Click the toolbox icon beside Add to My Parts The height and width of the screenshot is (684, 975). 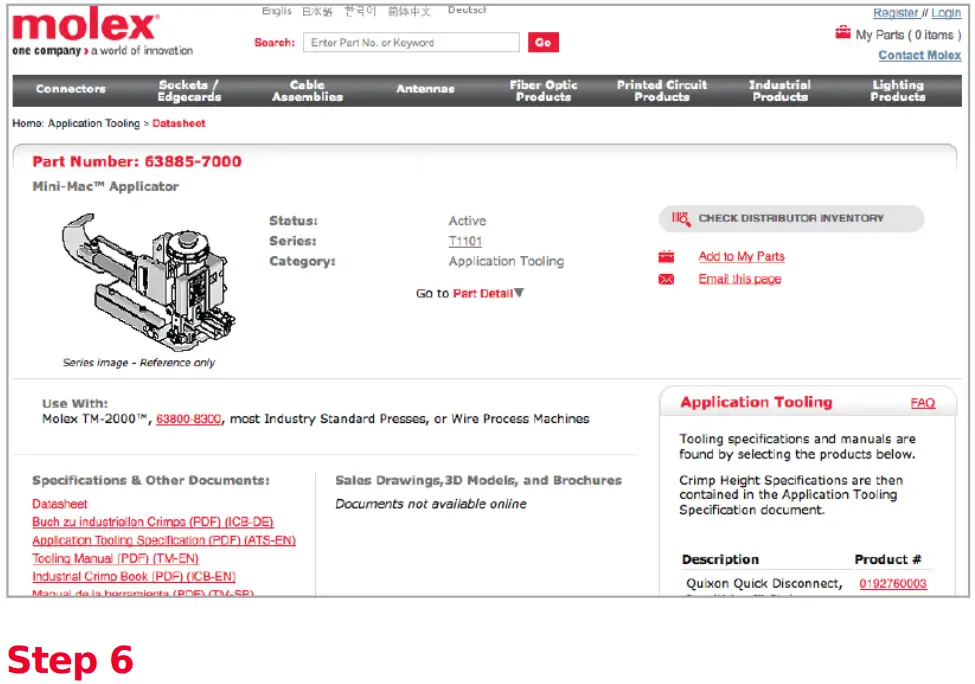pos(666,256)
